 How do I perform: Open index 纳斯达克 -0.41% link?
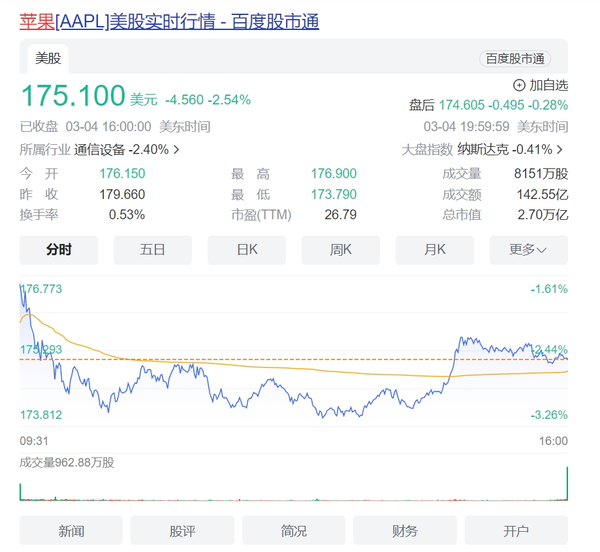point(505,149)
